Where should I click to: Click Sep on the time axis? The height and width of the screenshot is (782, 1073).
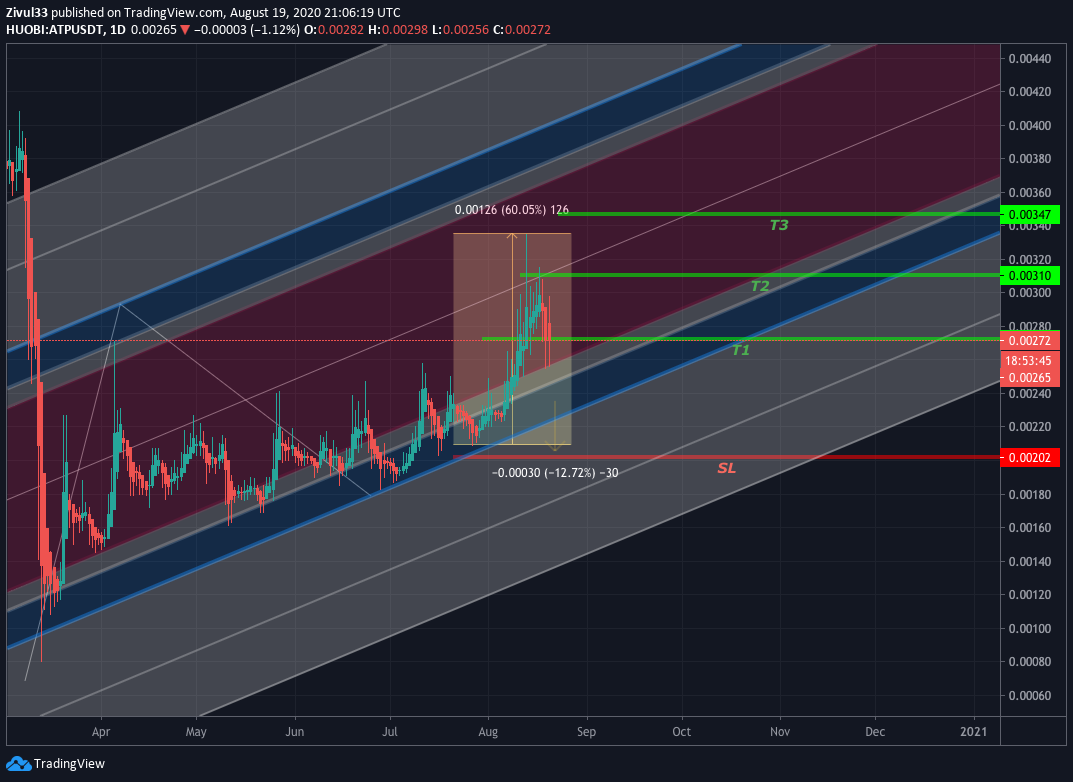586,731
